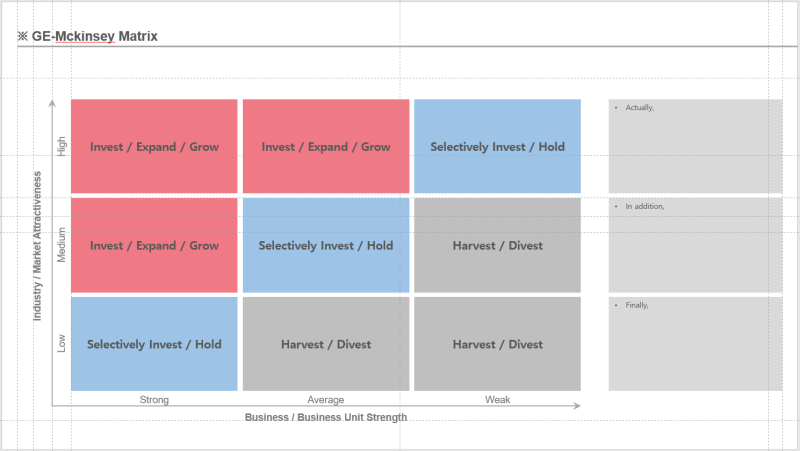Select the 'Low' vertical axis label
The width and height of the screenshot is (800, 451).
coord(62,344)
